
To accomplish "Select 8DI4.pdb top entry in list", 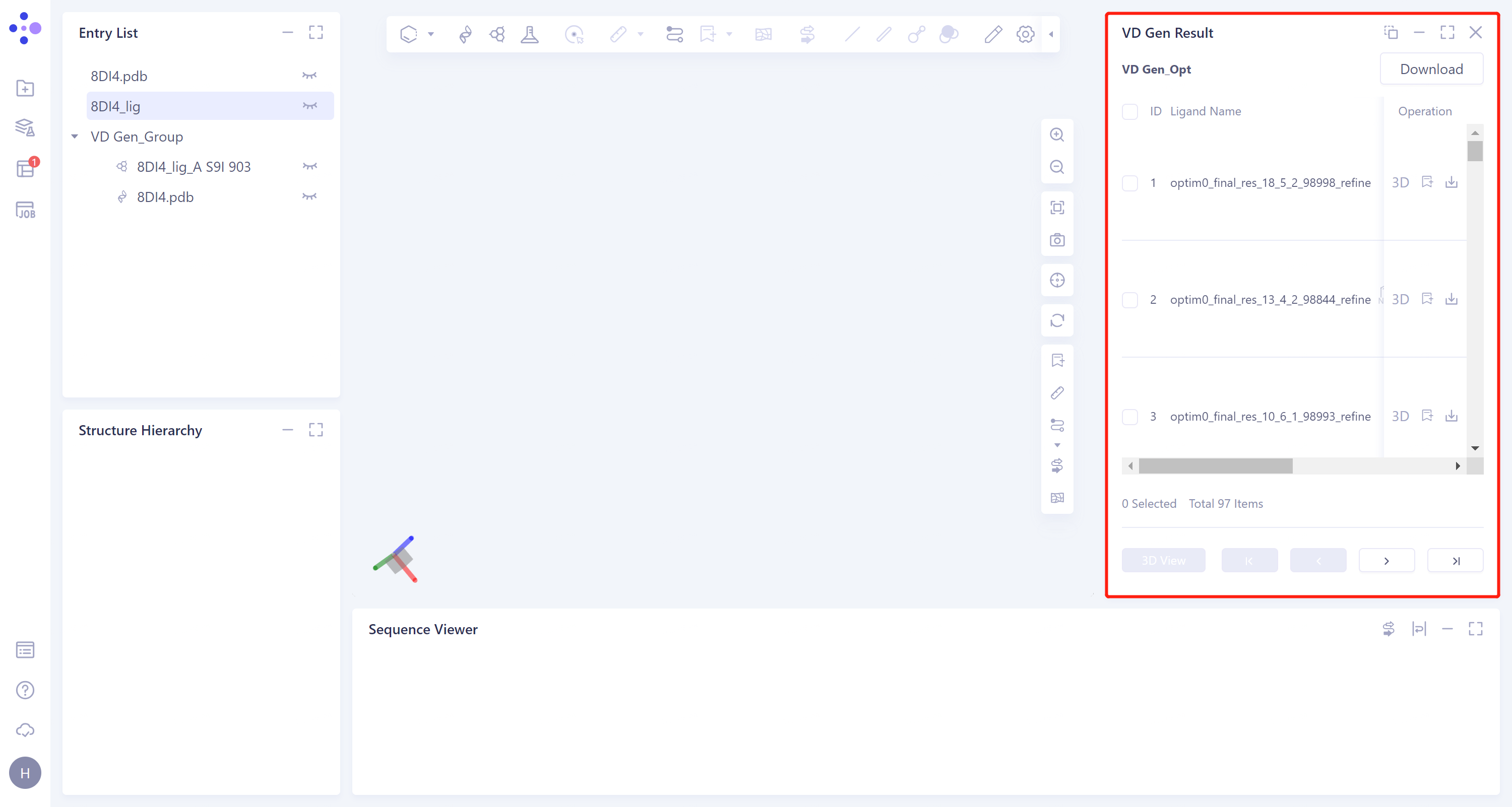I will click(x=119, y=76).
